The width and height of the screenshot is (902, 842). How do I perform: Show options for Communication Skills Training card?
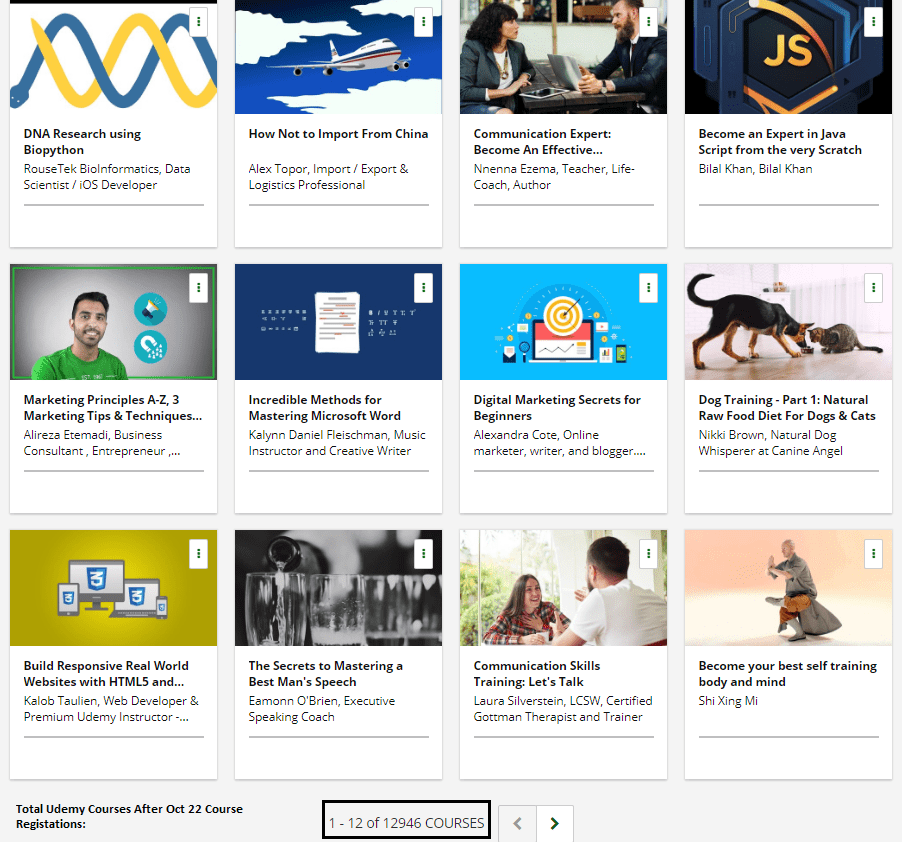[649, 554]
